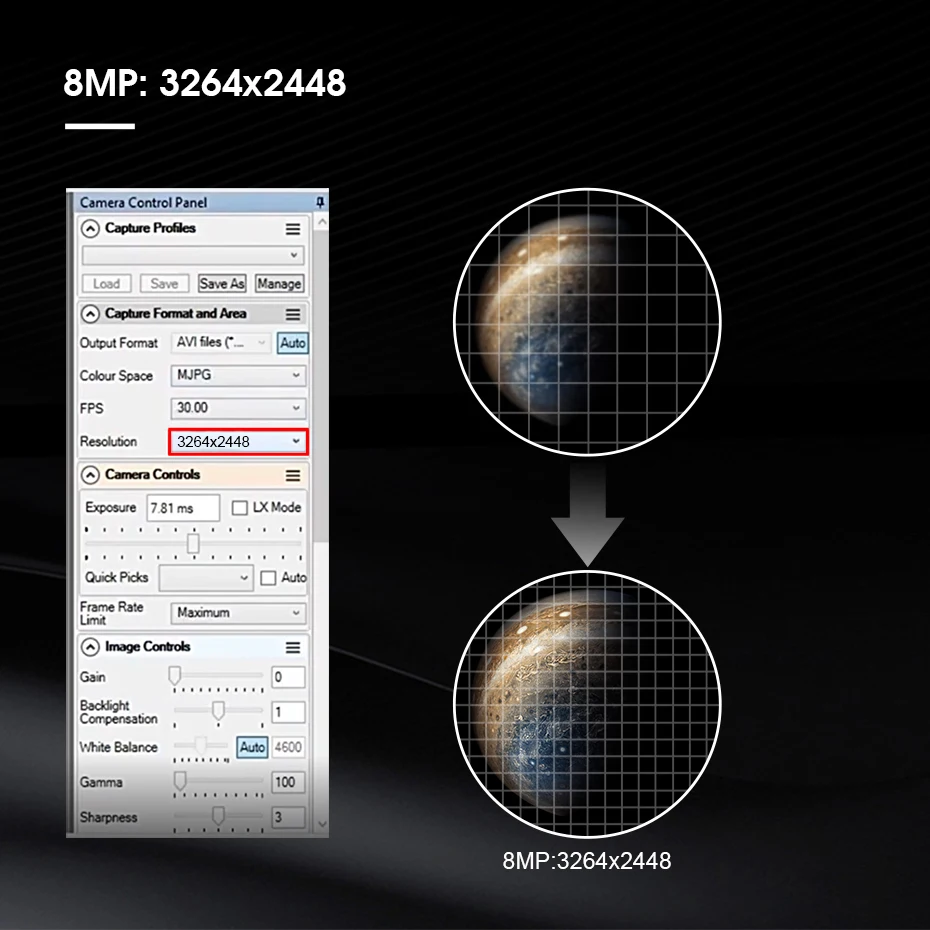Click the Save As button

(222, 284)
